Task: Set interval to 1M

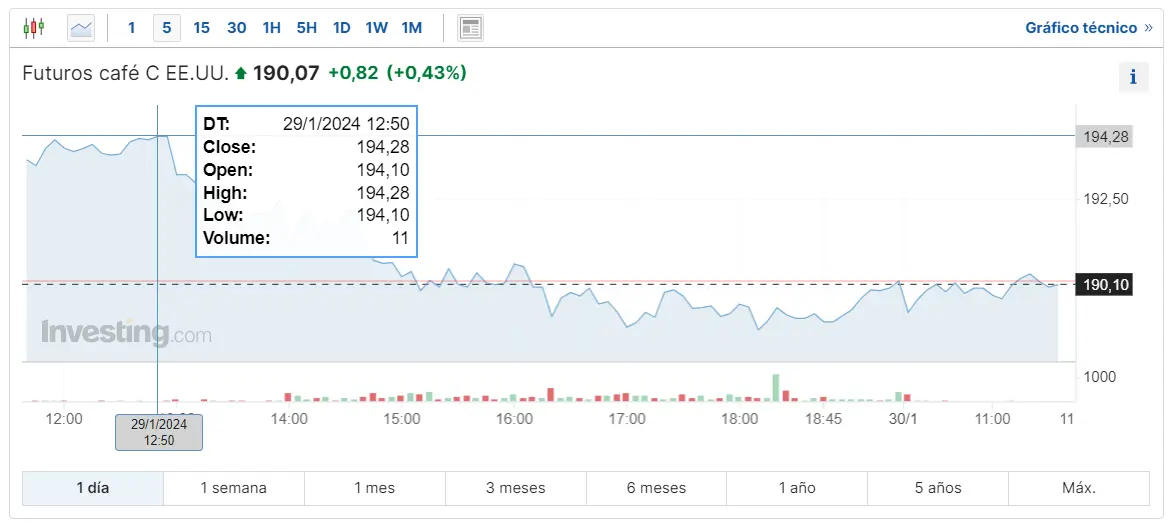Action: 411,28
